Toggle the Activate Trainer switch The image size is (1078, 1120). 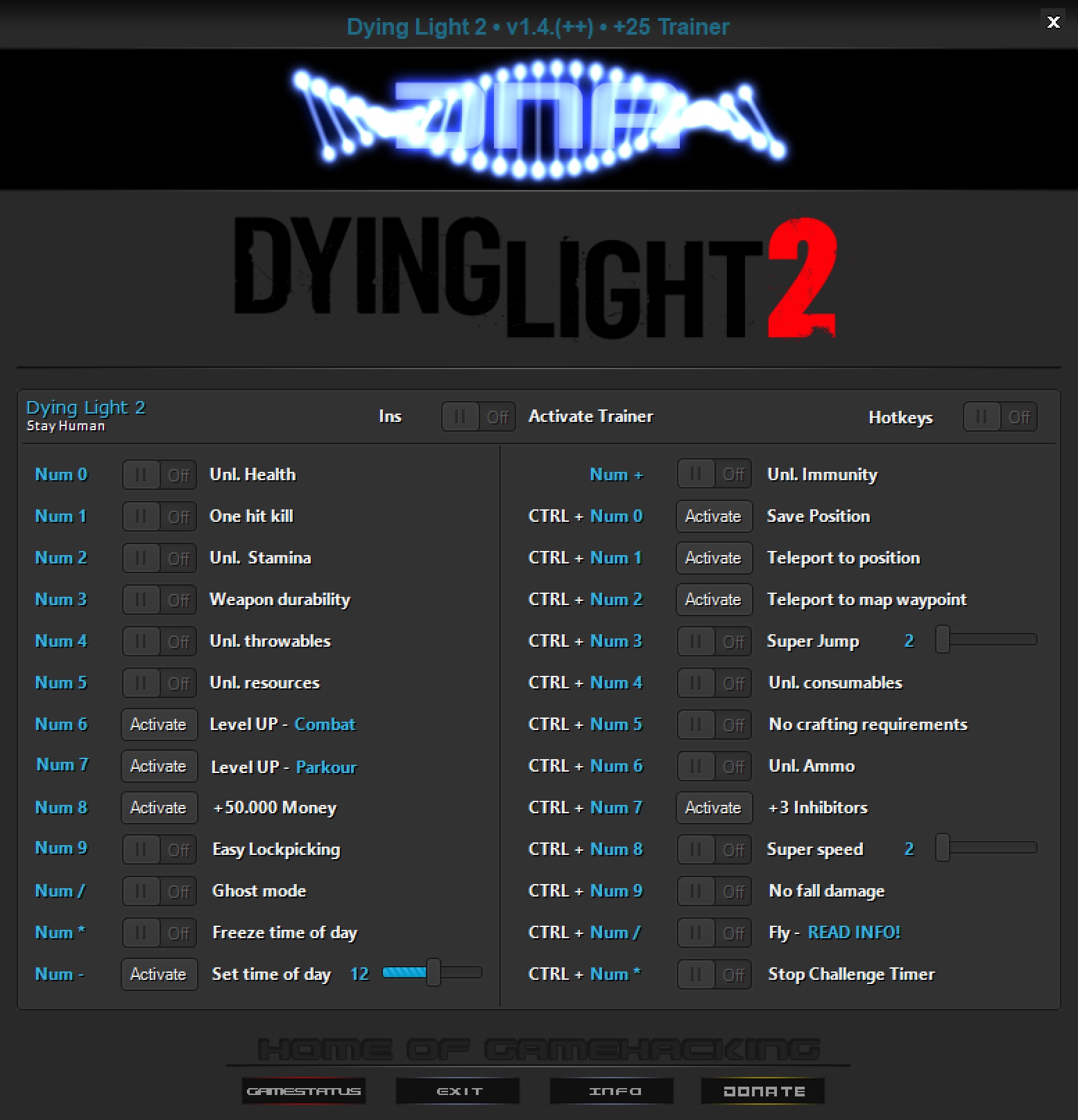pos(479,417)
